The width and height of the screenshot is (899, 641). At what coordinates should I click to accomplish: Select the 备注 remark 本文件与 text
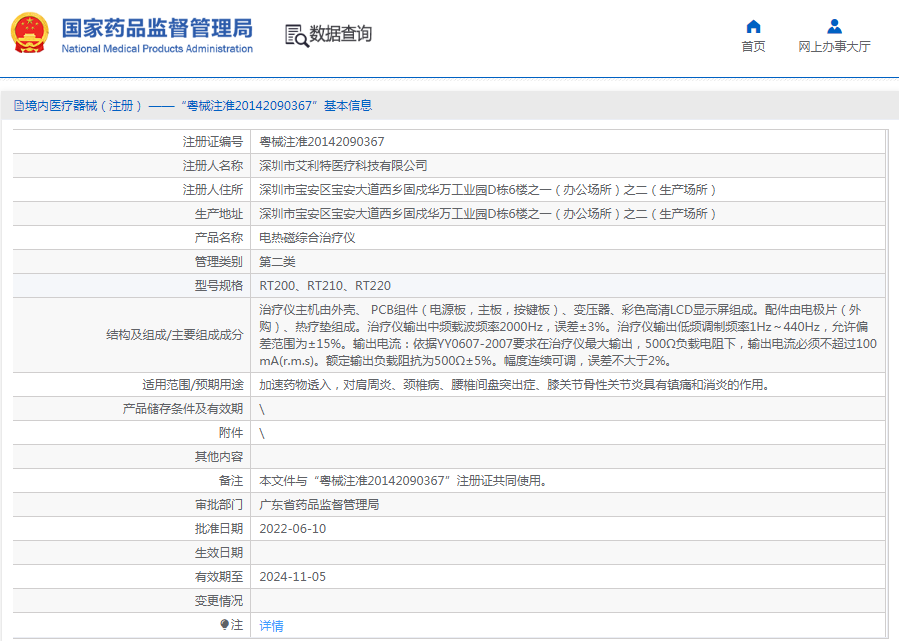coord(405,481)
